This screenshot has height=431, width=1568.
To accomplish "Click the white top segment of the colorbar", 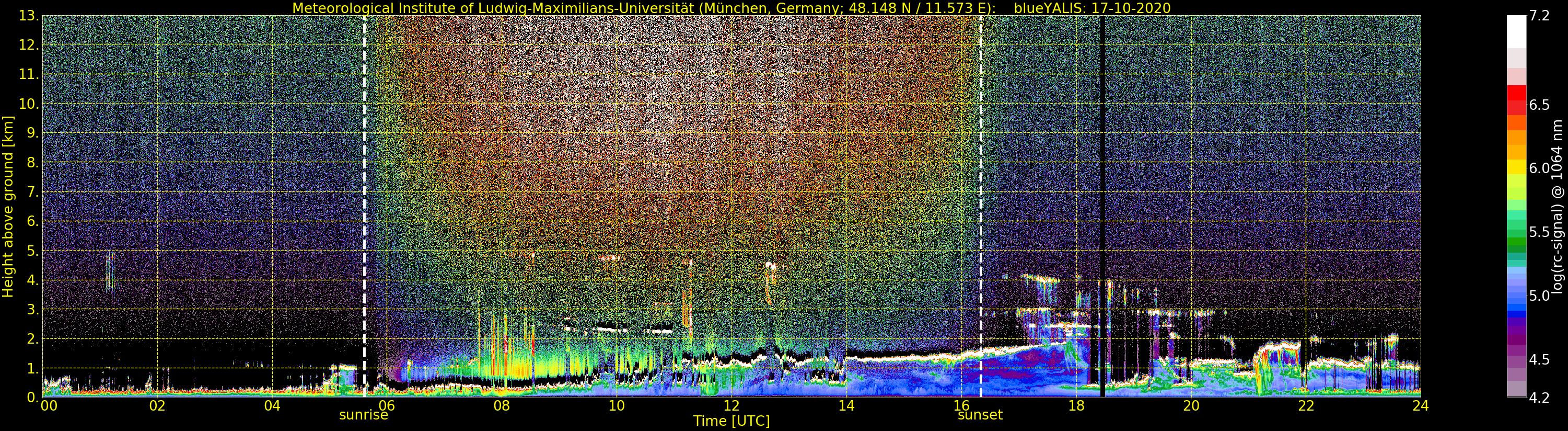I will [x=1516, y=32].
